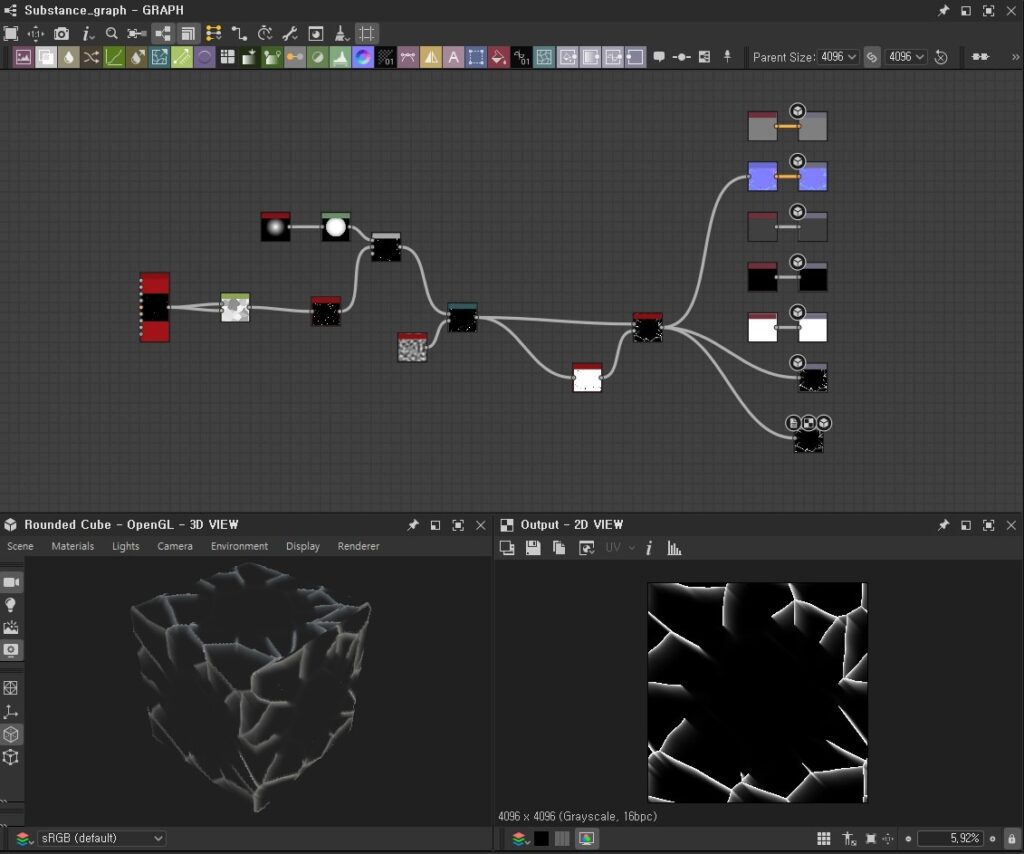Open the Environment menu in 3D view

[239, 546]
